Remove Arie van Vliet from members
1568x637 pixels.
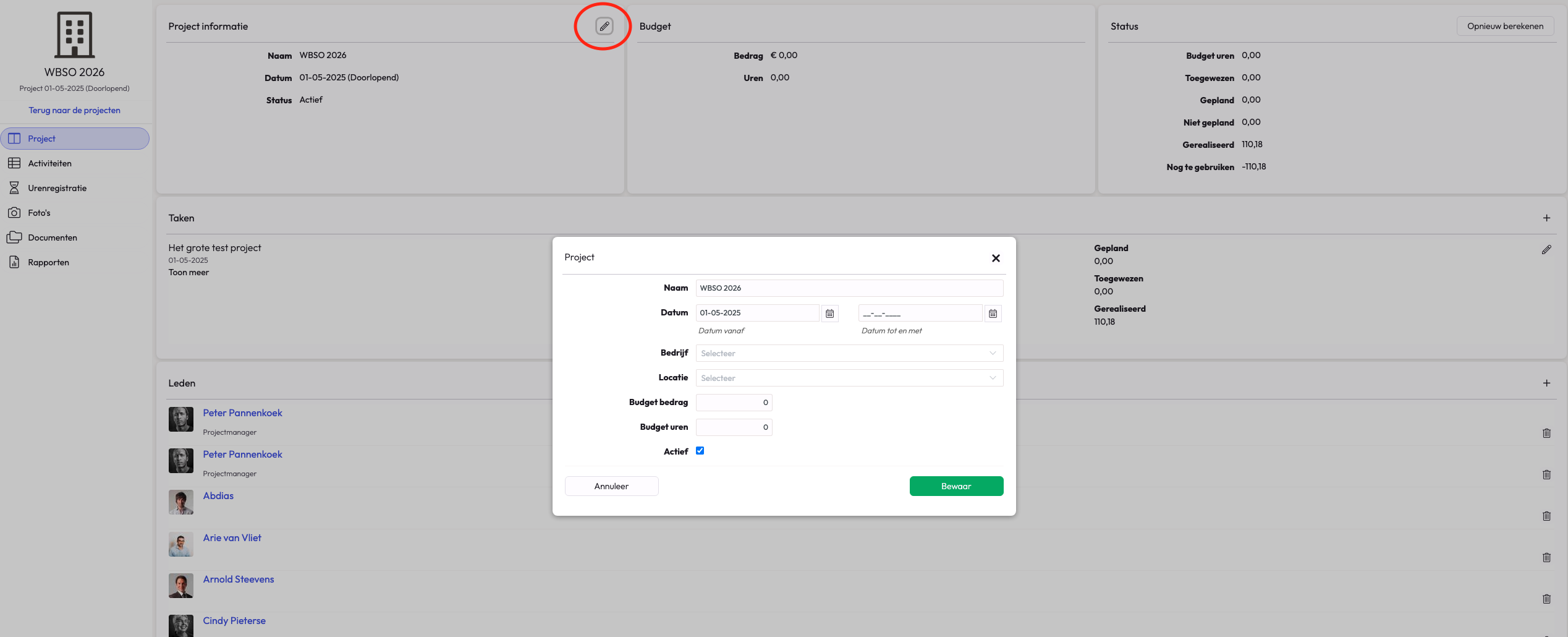coord(1546,557)
